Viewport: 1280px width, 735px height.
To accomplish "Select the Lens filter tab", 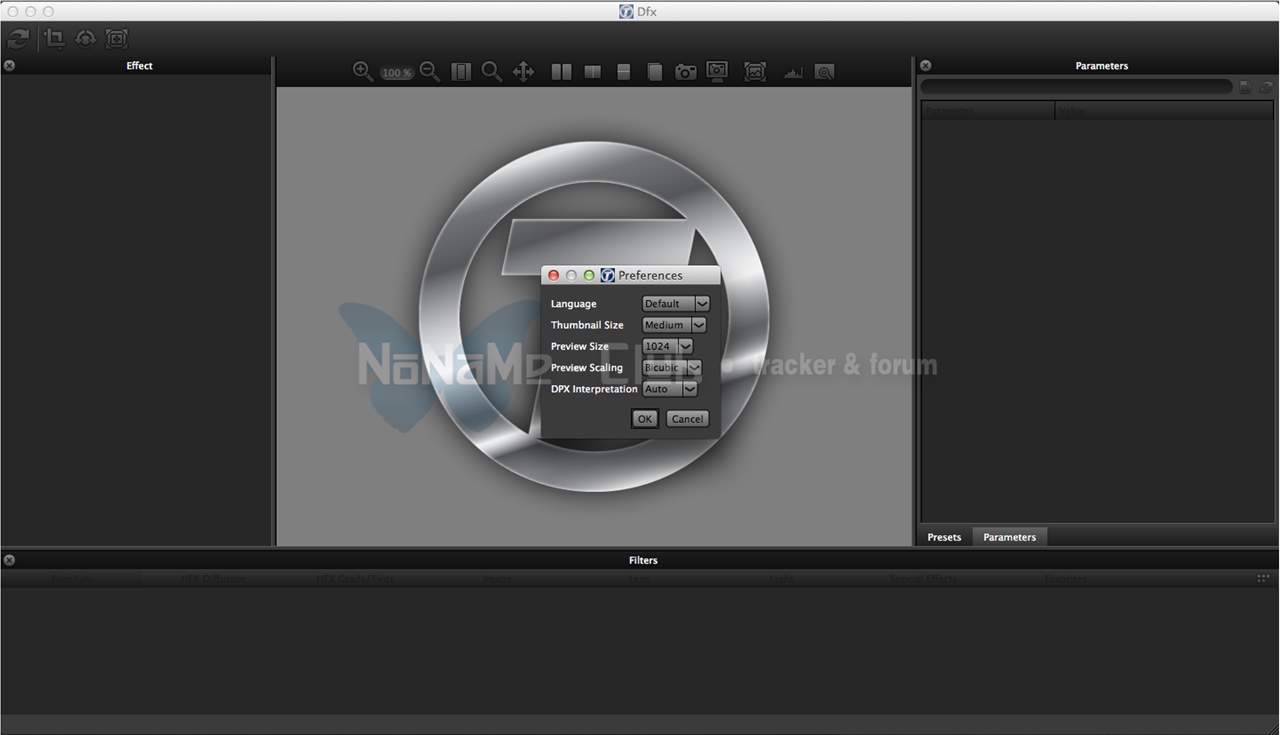I will pos(639,579).
